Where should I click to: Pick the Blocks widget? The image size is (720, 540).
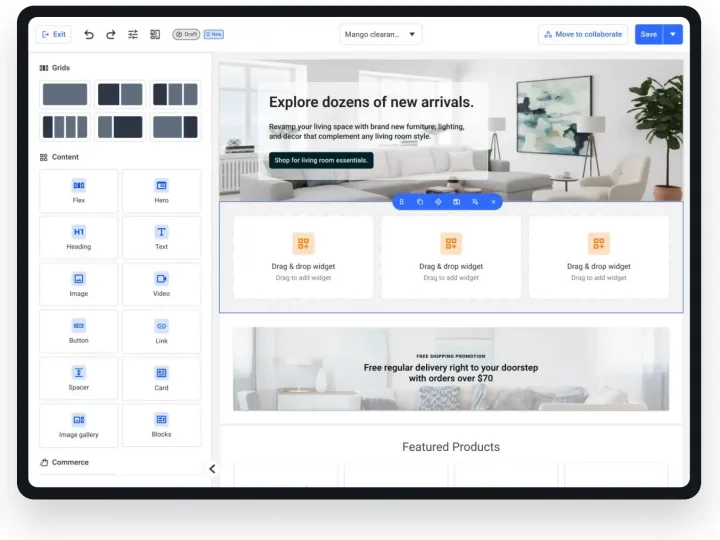tap(161, 426)
